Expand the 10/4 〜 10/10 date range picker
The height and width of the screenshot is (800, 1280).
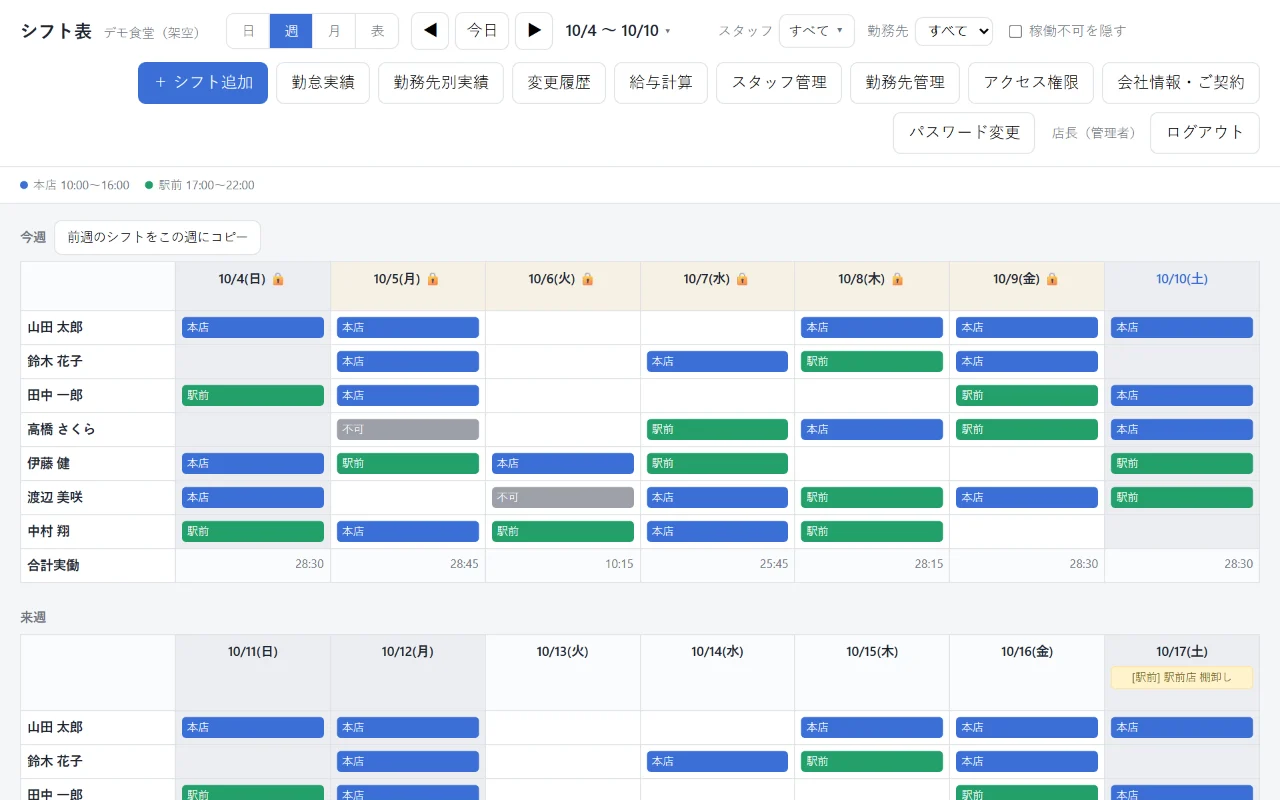(618, 31)
